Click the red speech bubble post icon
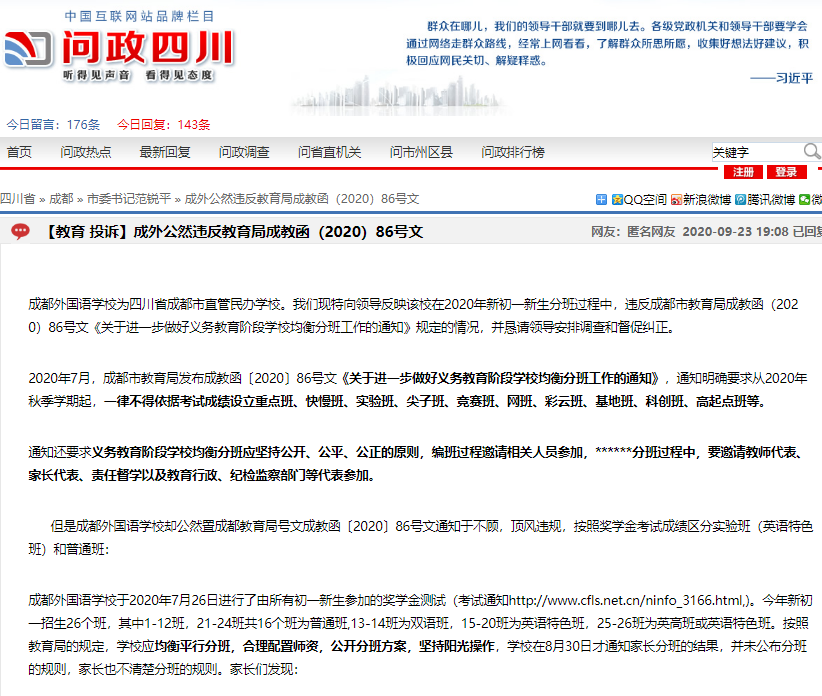This screenshot has width=822, height=696. coord(20,232)
